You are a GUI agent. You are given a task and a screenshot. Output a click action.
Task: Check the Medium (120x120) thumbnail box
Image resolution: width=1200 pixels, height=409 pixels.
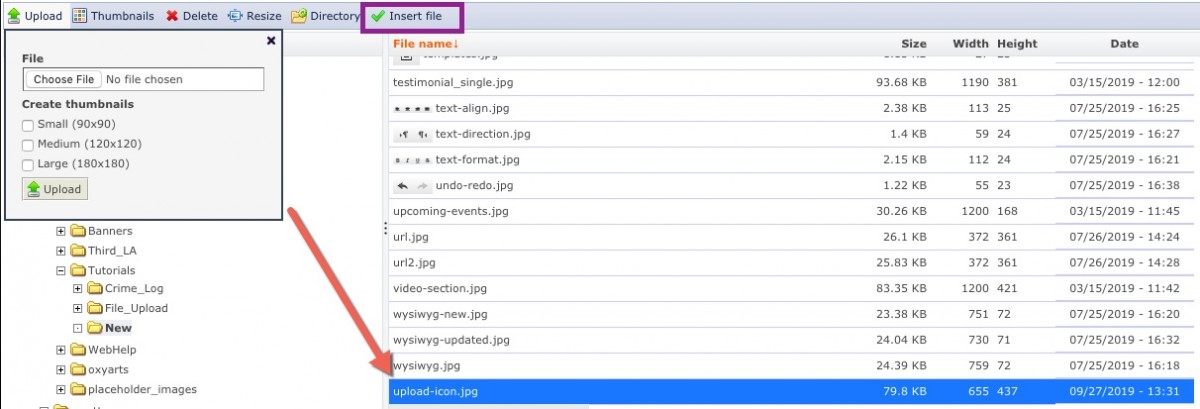click(28, 144)
